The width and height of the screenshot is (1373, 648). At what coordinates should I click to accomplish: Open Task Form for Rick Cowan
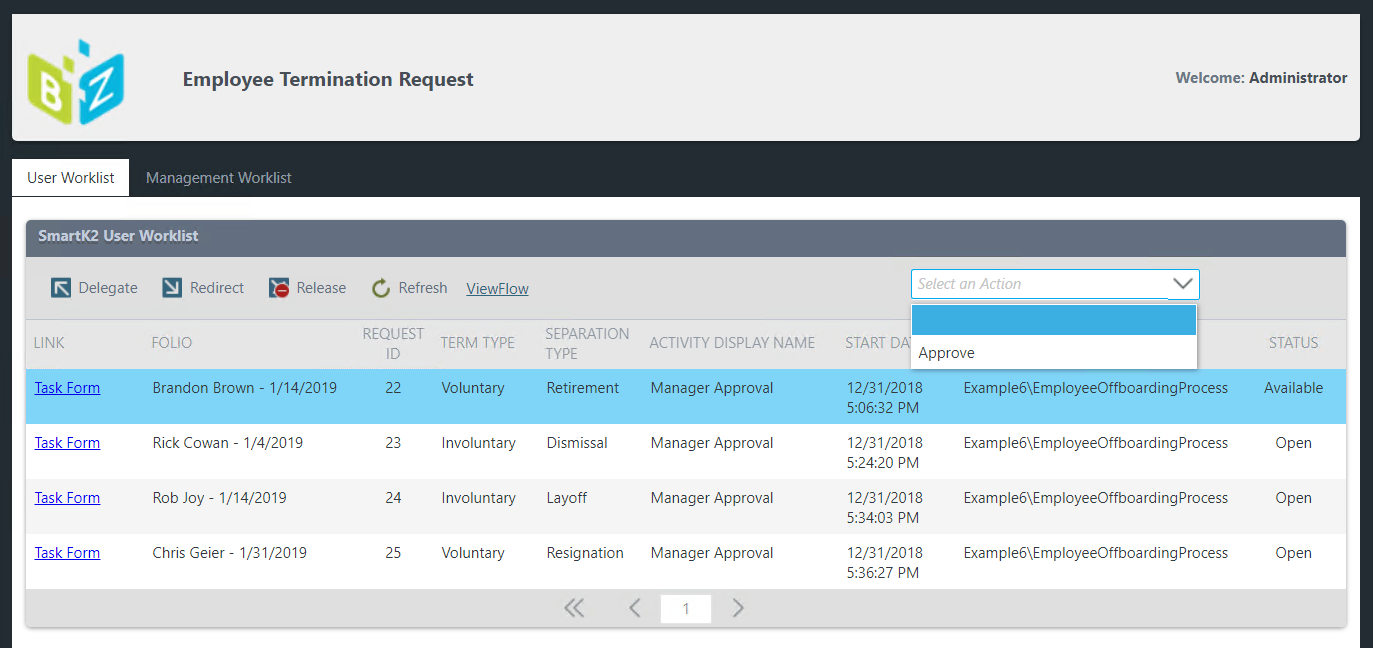[67, 443]
